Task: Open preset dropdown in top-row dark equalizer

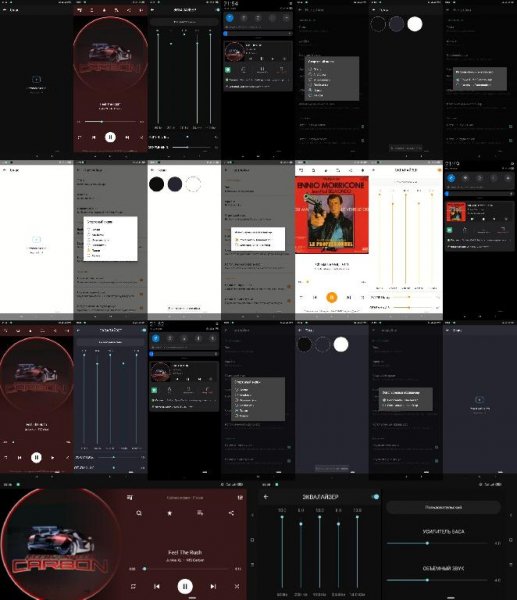Action: click(184, 22)
